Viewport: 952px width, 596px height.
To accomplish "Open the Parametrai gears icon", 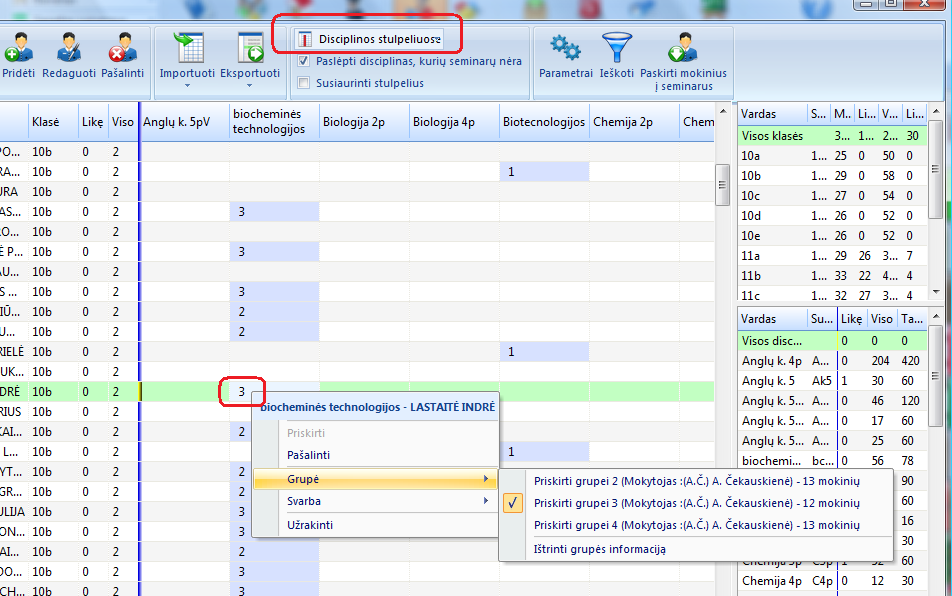I will [565, 48].
